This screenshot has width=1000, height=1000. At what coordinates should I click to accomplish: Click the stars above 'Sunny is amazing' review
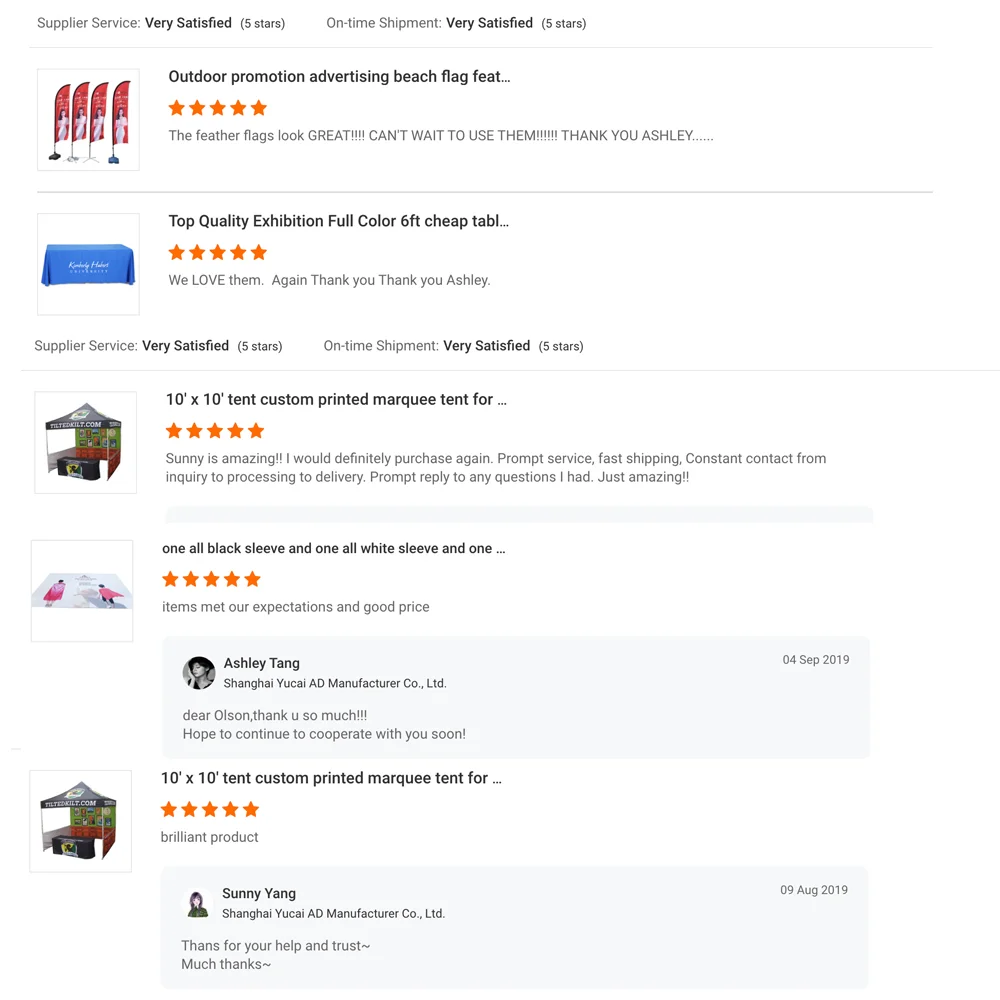tap(215, 431)
